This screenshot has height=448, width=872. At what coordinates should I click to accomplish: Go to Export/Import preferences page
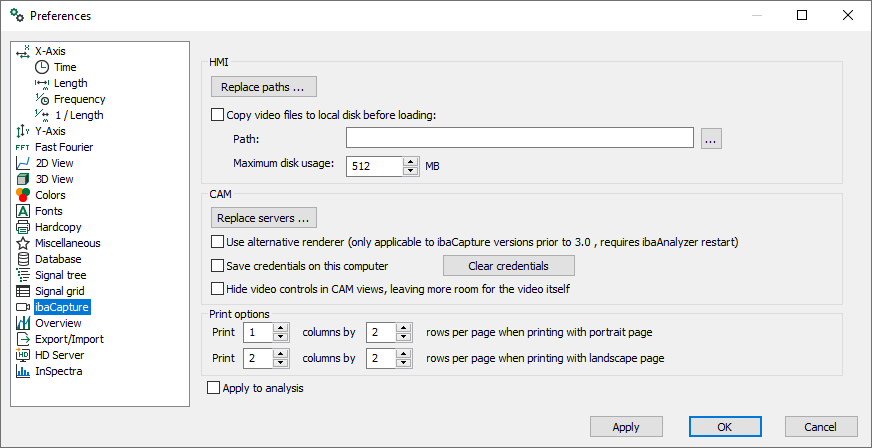[69, 339]
